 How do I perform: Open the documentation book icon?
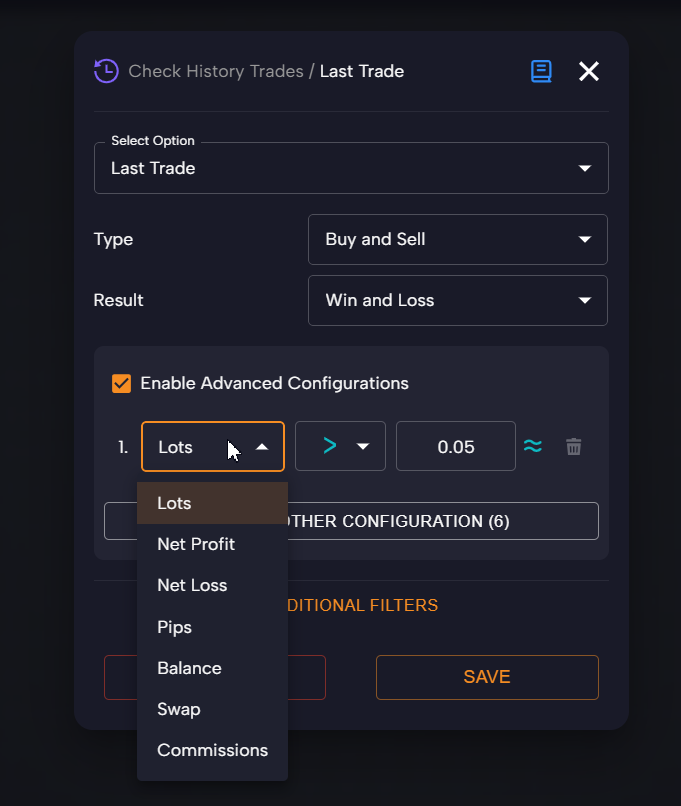pos(541,71)
